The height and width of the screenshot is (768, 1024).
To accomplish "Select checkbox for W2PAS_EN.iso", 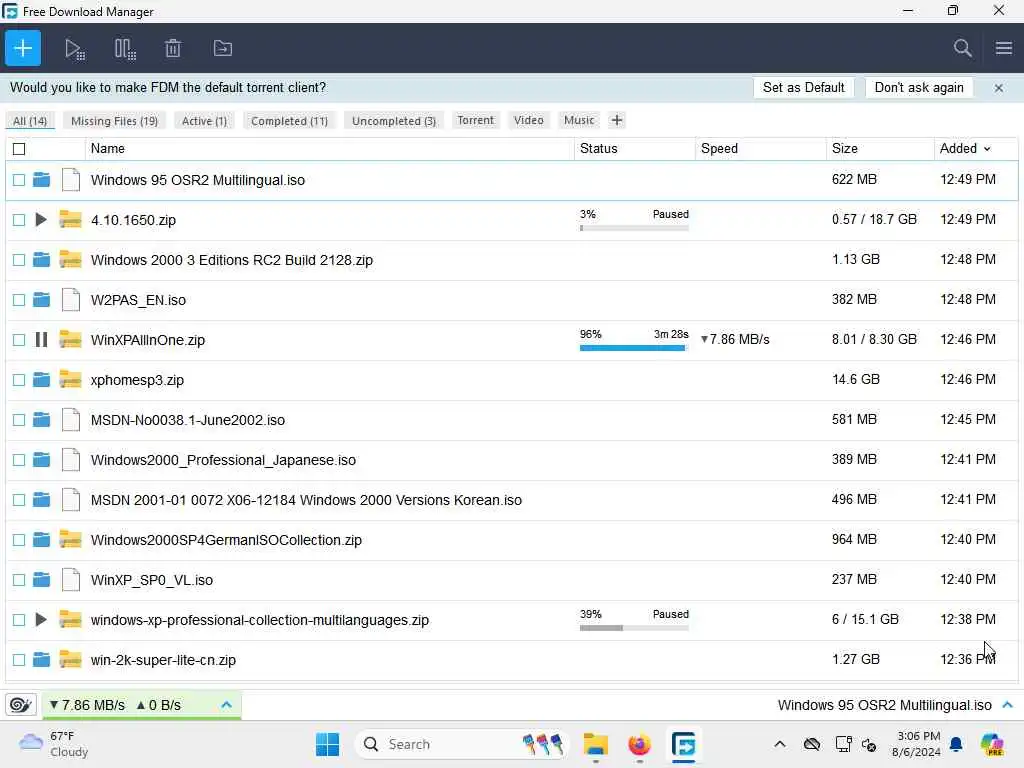I will pos(19,300).
